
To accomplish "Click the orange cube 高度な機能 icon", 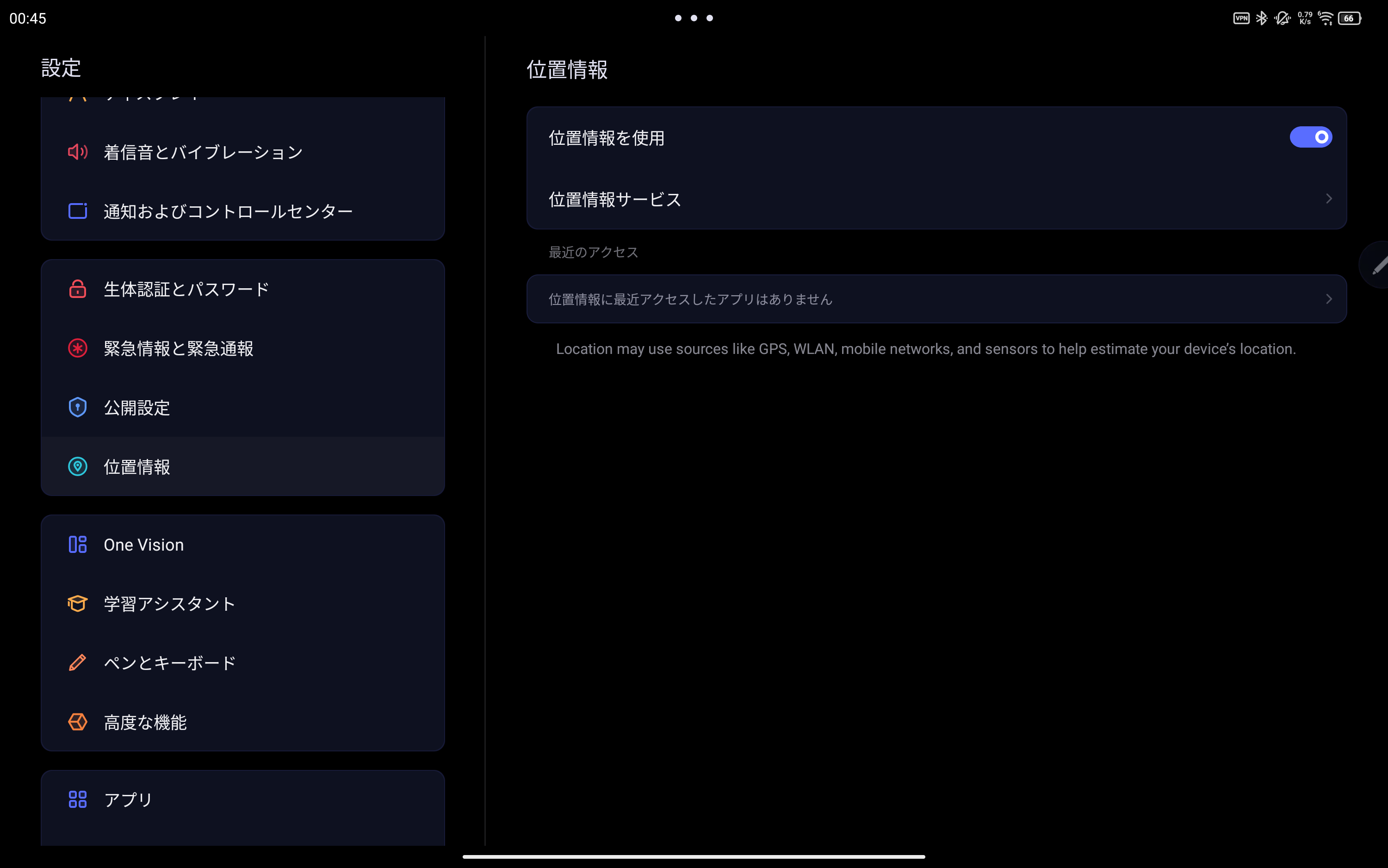I will [77, 722].
